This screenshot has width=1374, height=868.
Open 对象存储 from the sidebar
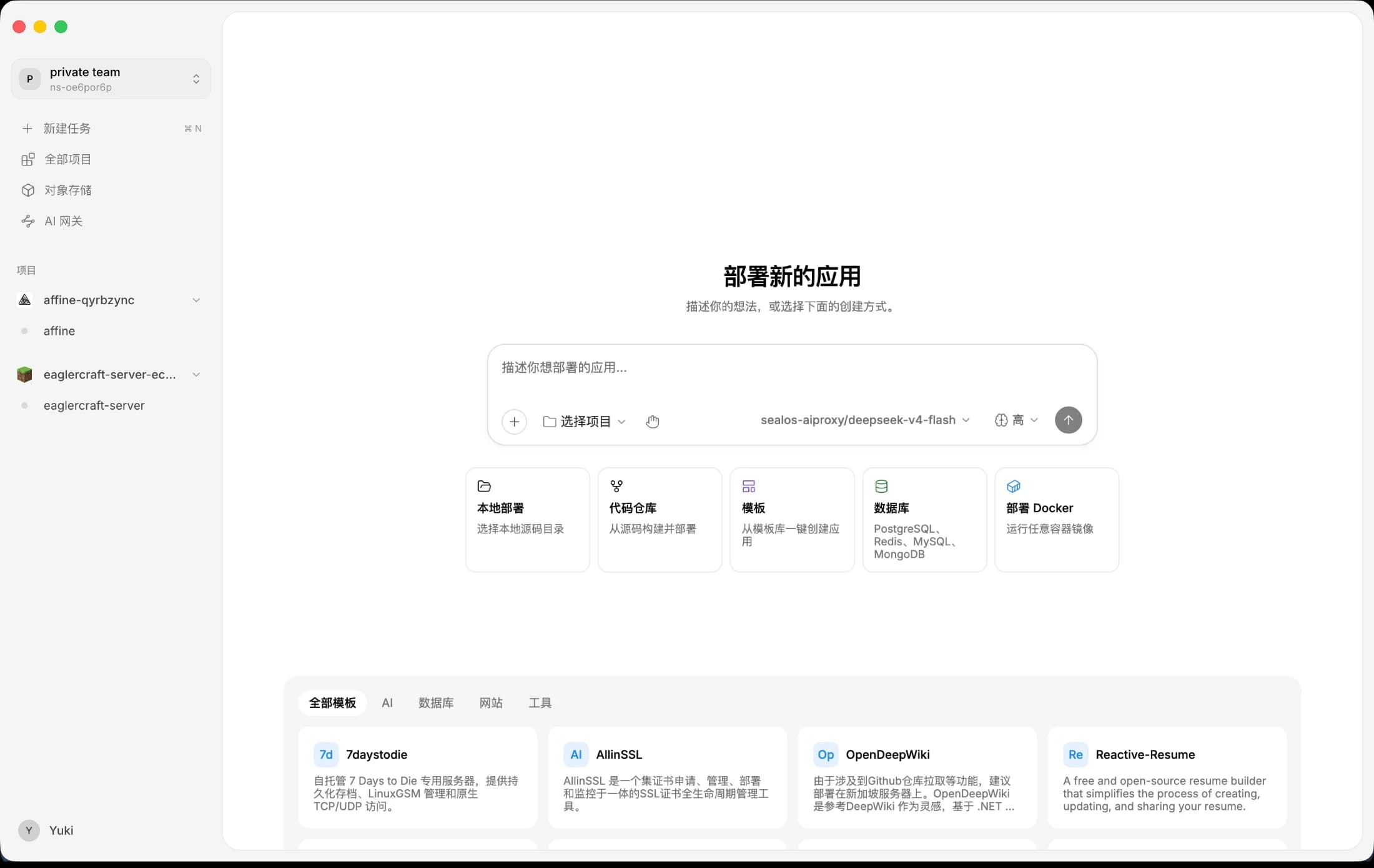click(x=111, y=190)
